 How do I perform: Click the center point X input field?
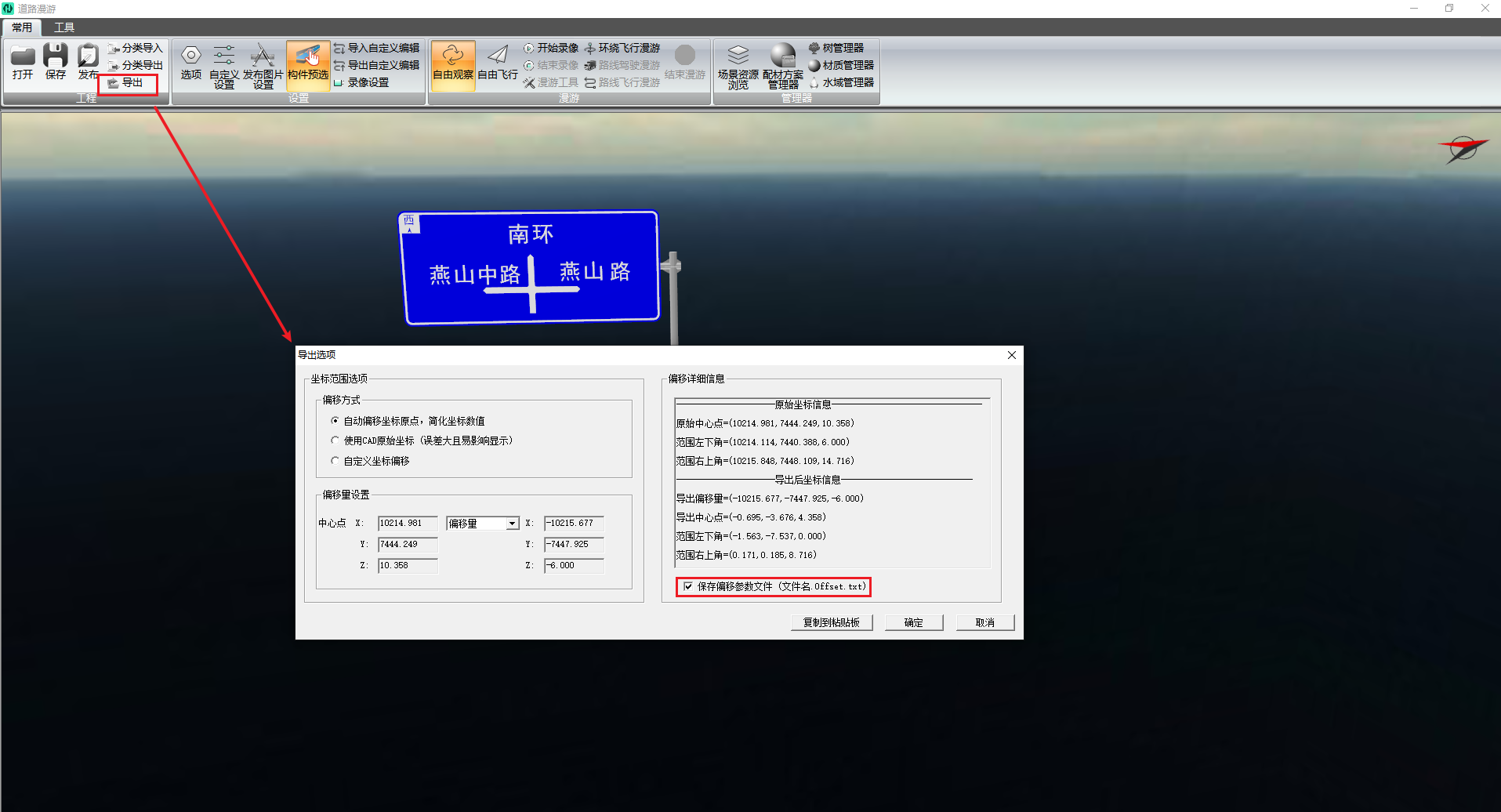tap(407, 524)
